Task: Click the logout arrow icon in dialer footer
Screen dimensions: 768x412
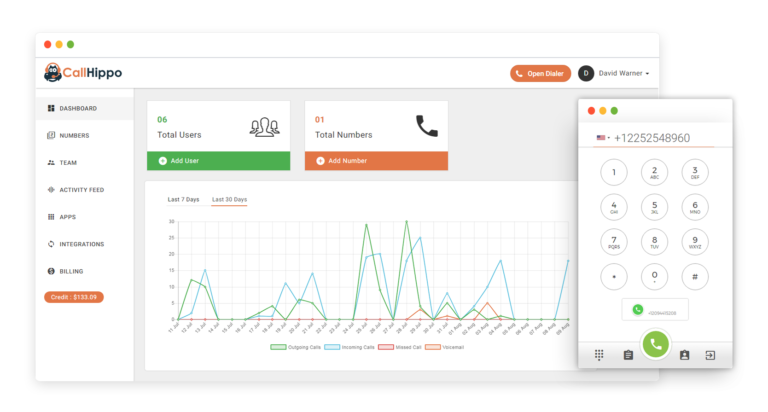Action: pos(710,355)
